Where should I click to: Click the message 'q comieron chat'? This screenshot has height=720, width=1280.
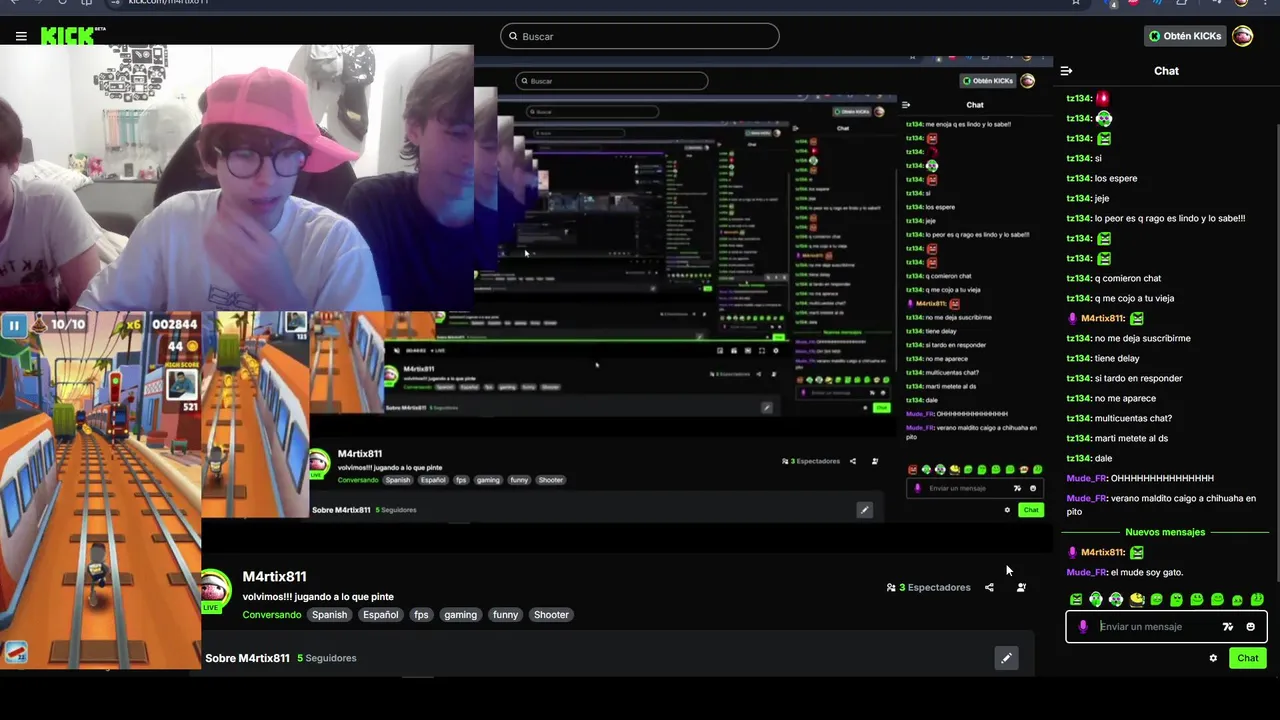pos(1128,279)
